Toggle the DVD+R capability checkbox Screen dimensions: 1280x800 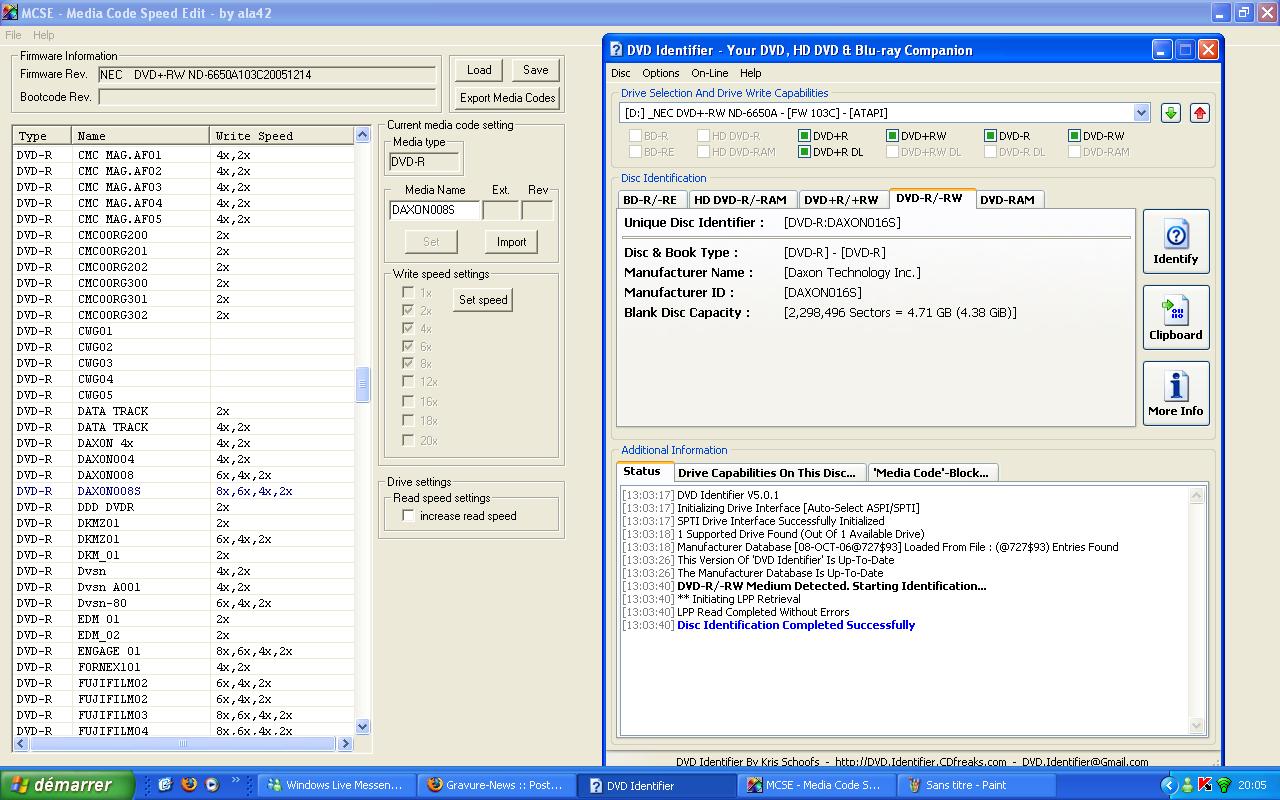[x=804, y=136]
